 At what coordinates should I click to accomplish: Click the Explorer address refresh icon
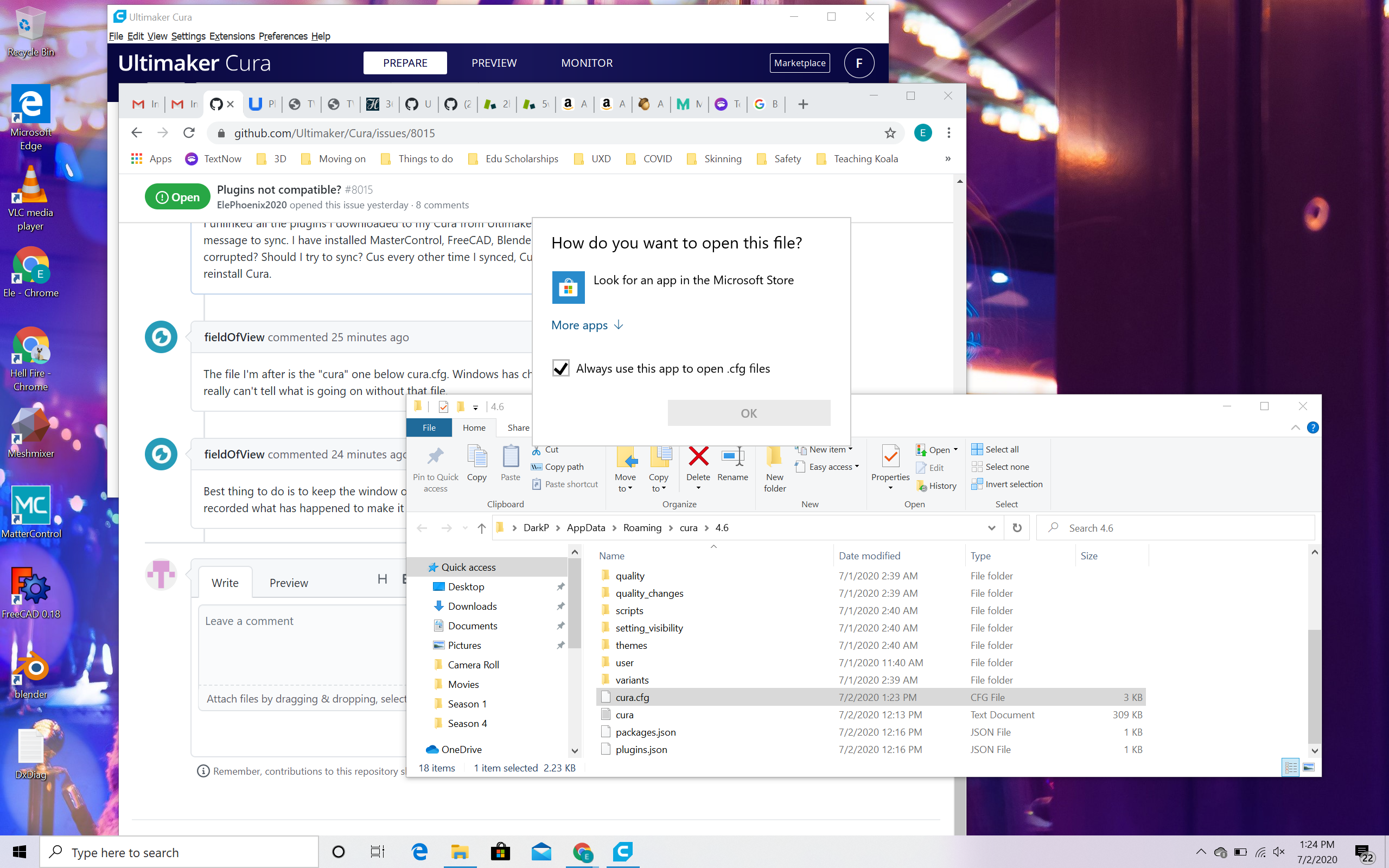[x=1016, y=527]
